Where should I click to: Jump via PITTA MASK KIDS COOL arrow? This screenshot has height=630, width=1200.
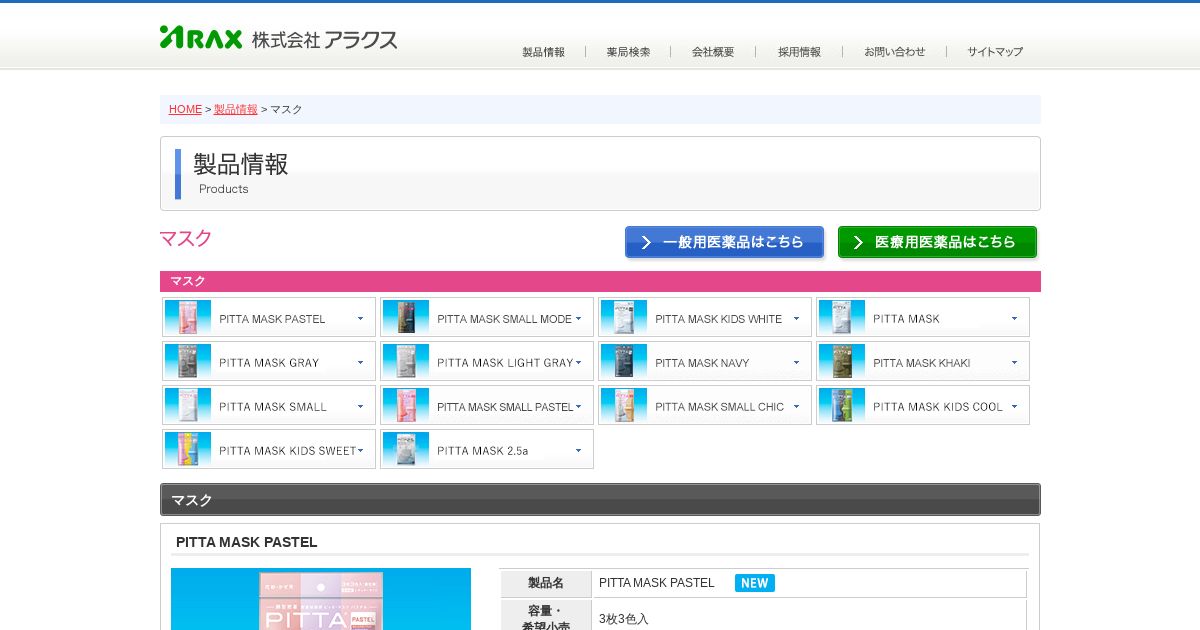1014,407
